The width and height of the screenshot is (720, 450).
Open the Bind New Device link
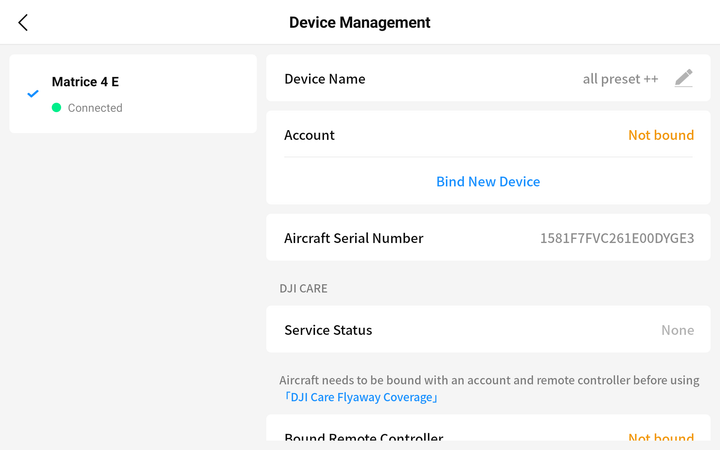(x=488, y=181)
